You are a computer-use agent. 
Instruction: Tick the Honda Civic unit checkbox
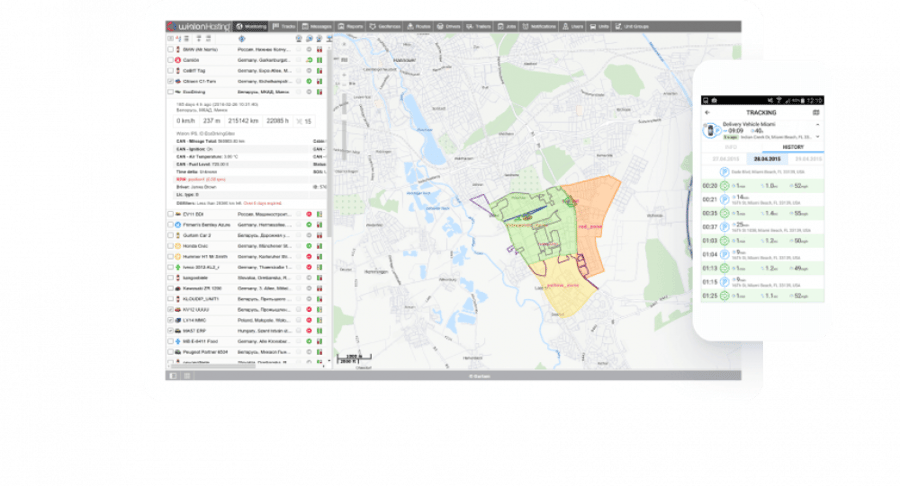170,246
